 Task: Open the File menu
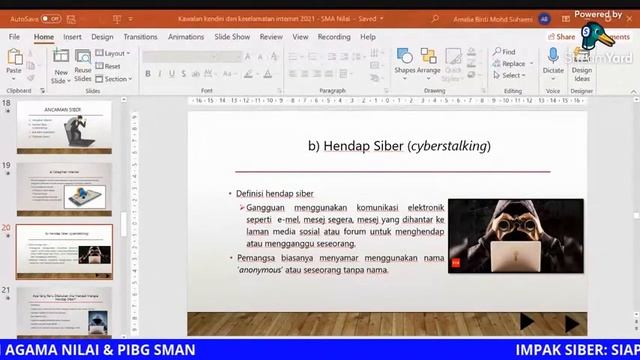(x=14, y=37)
